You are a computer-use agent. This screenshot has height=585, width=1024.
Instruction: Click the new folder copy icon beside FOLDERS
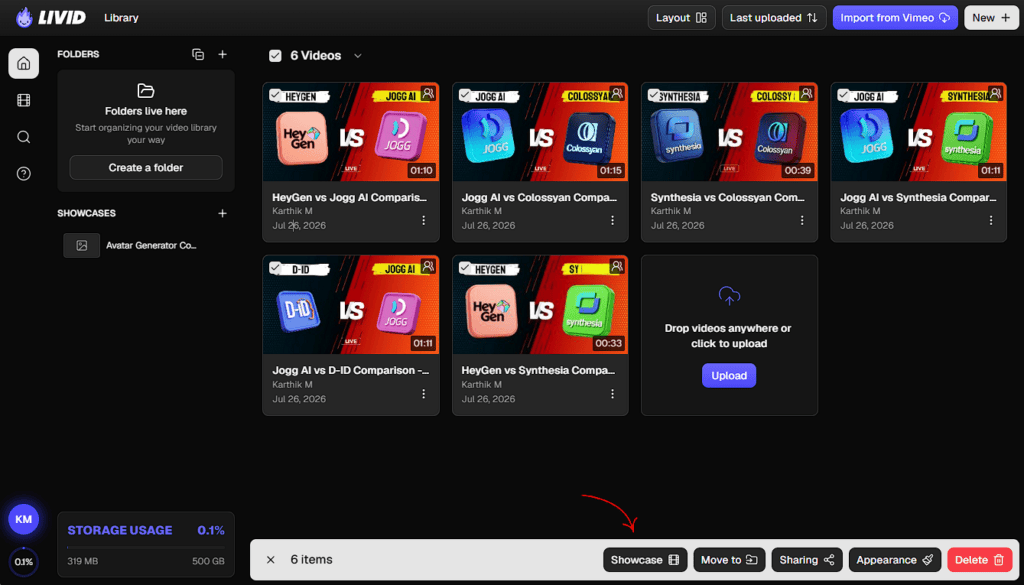pos(199,54)
